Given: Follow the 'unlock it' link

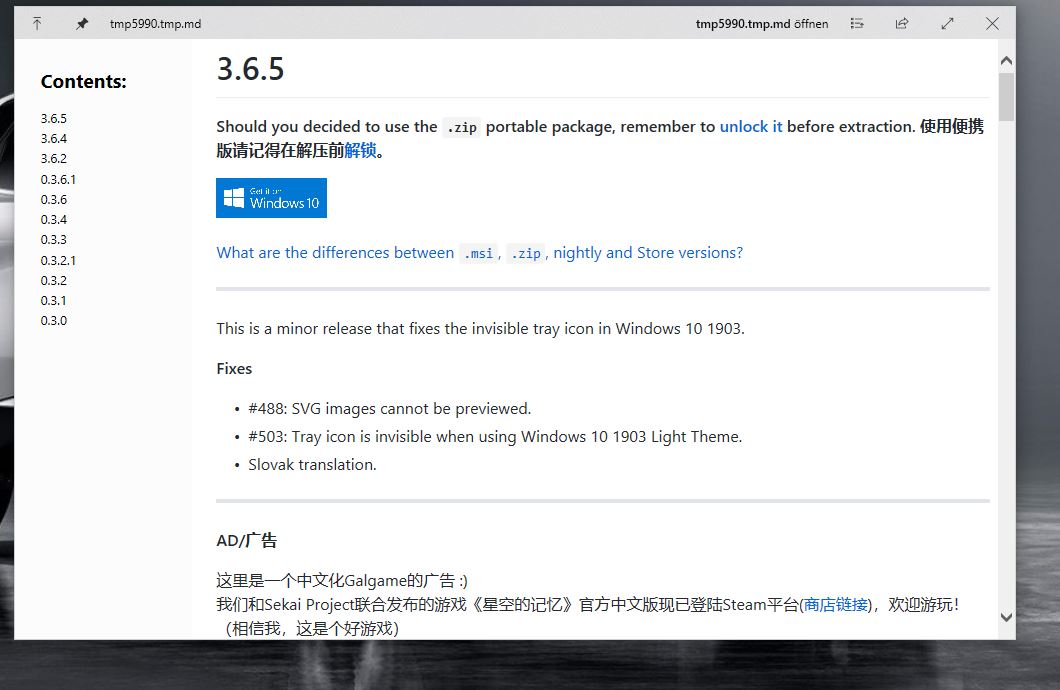Looking at the screenshot, I should pos(750,126).
